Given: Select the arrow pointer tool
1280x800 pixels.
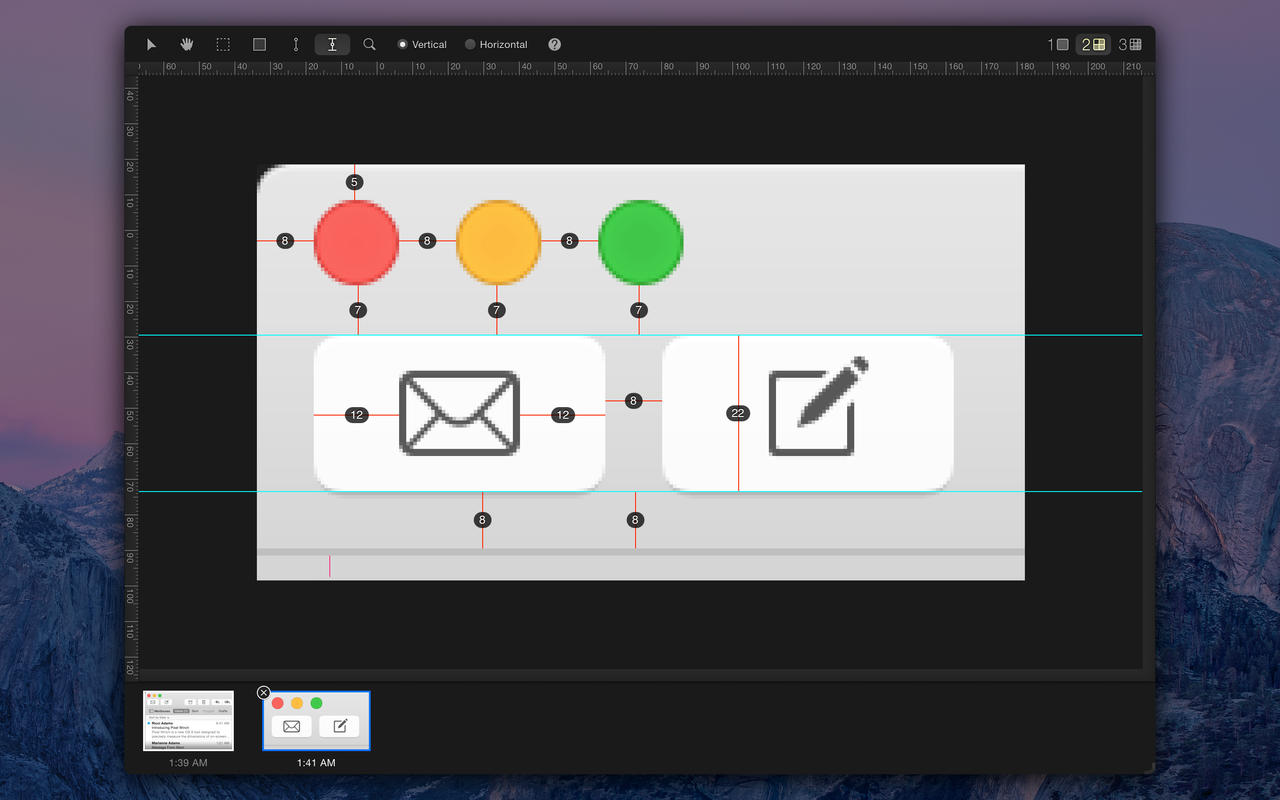Looking at the screenshot, I should [151, 44].
